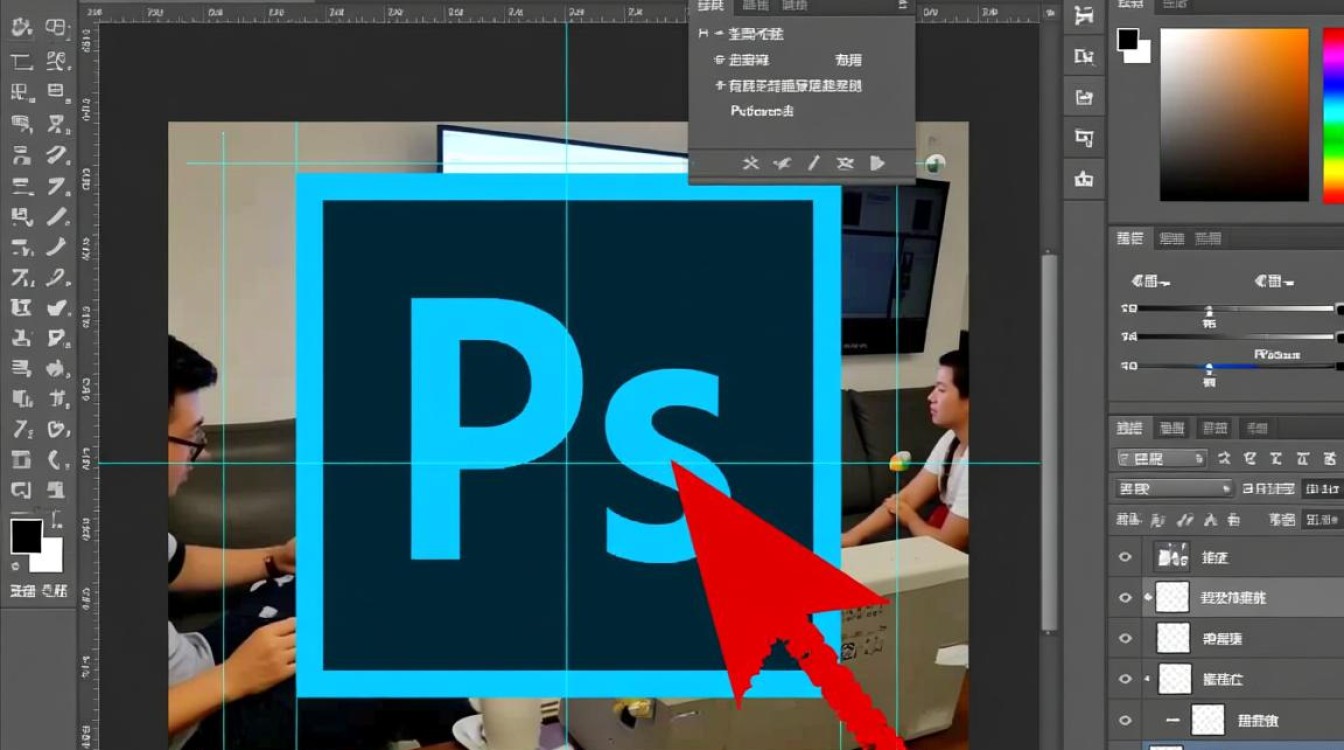Click the last layer filter icon at the panel edge
Screen dimensions: 1344x750
[1332, 459]
